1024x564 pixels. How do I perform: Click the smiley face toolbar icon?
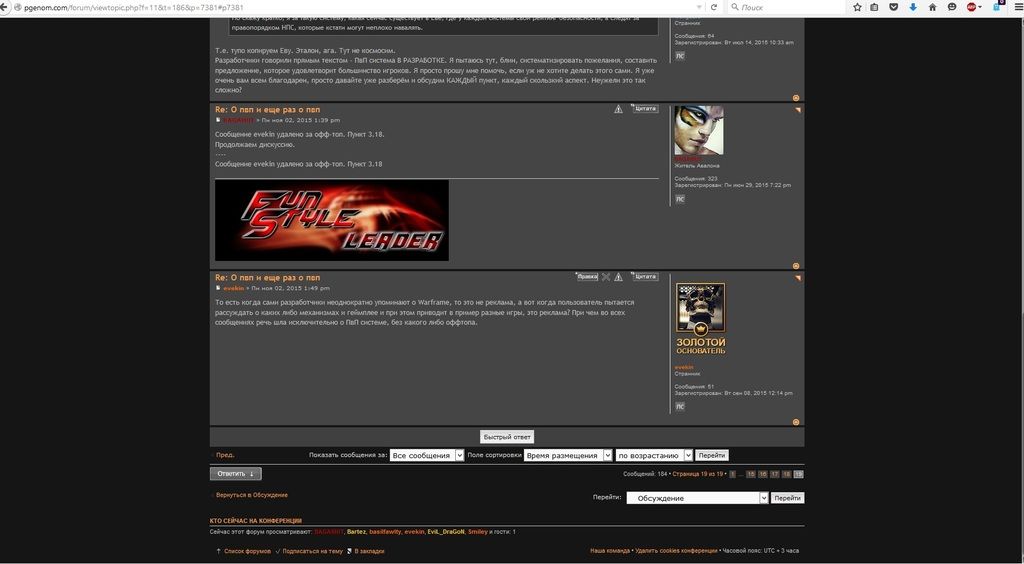(952, 7)
